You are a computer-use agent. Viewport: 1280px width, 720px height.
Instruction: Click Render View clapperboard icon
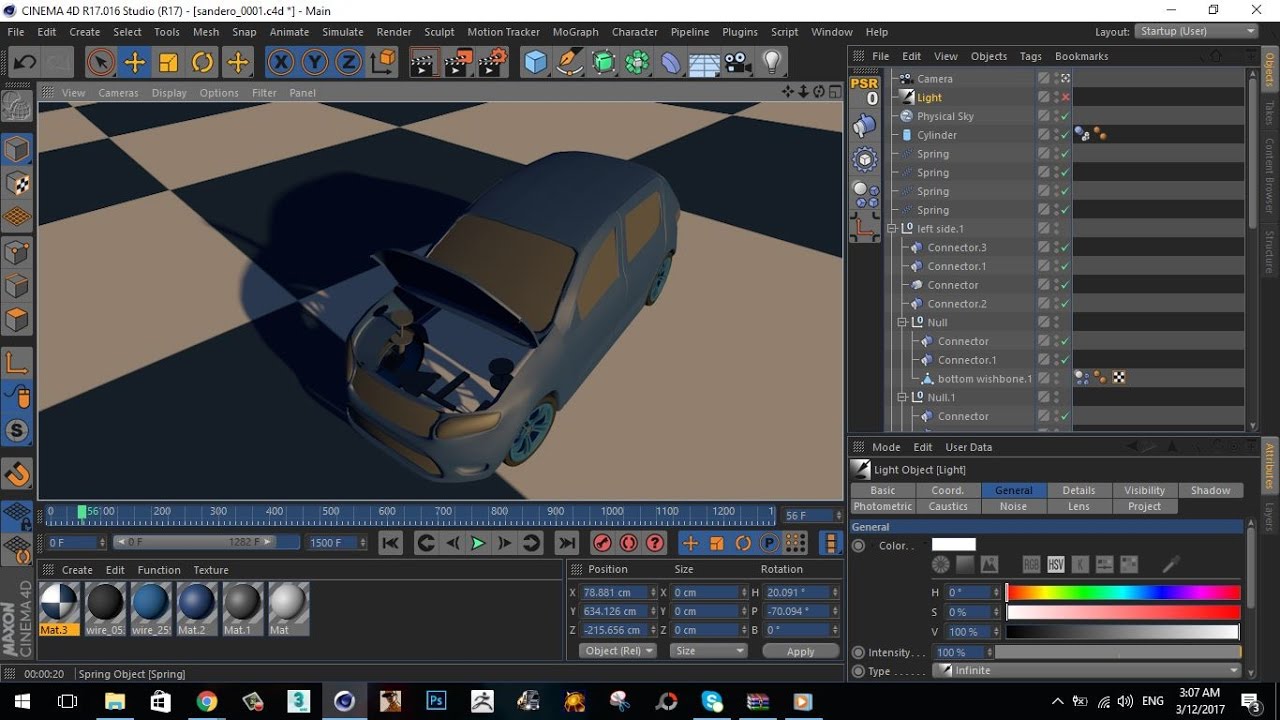[424, 63]
